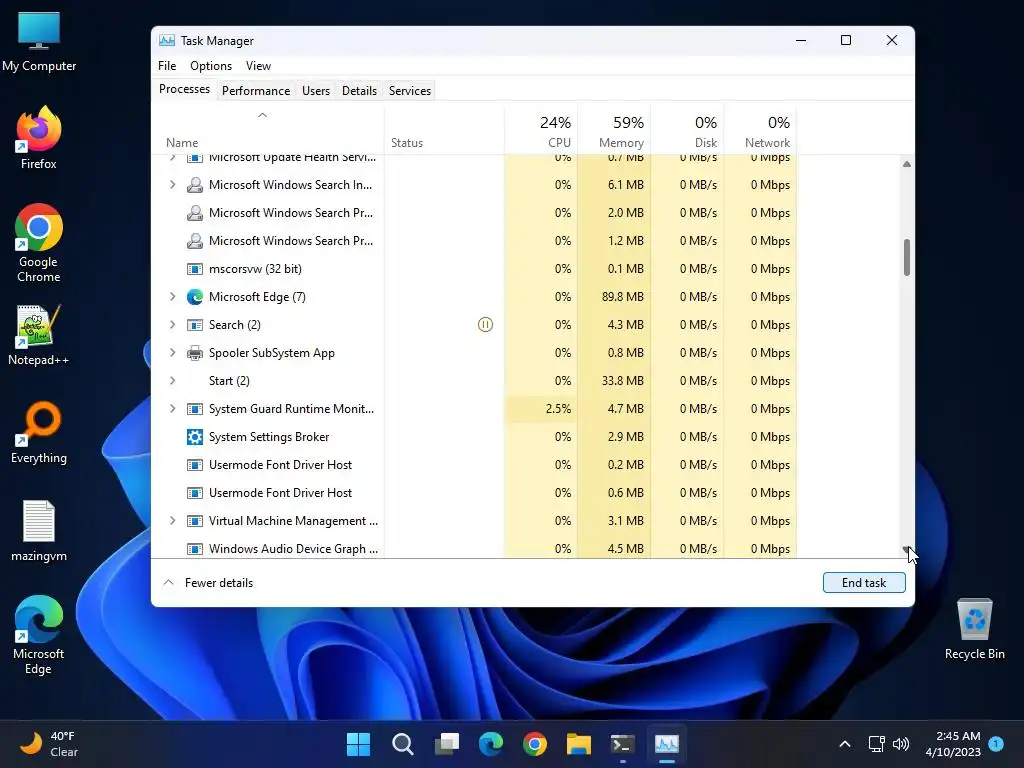Image resolution: width=1024 pixels, height=768 pixels.
Task: Open File Explorer from the taskbar
Action: coord(579,744)
